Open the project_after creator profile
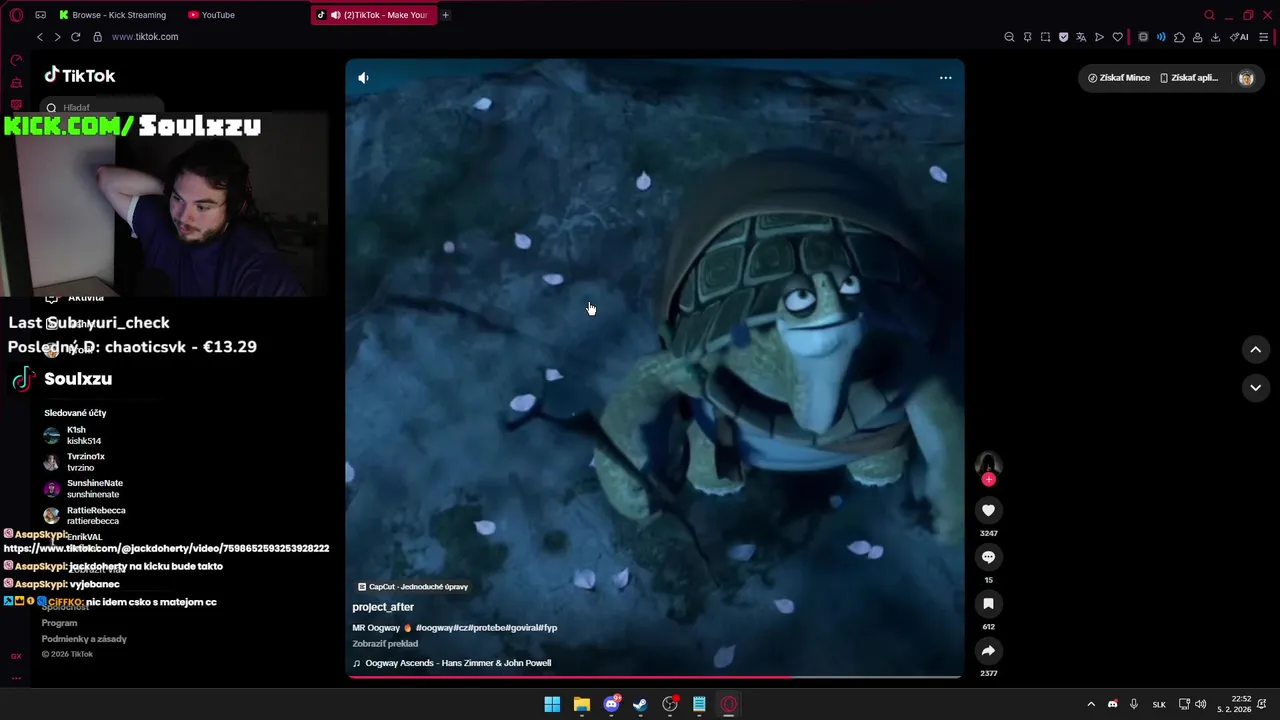 tap(383, 607)
